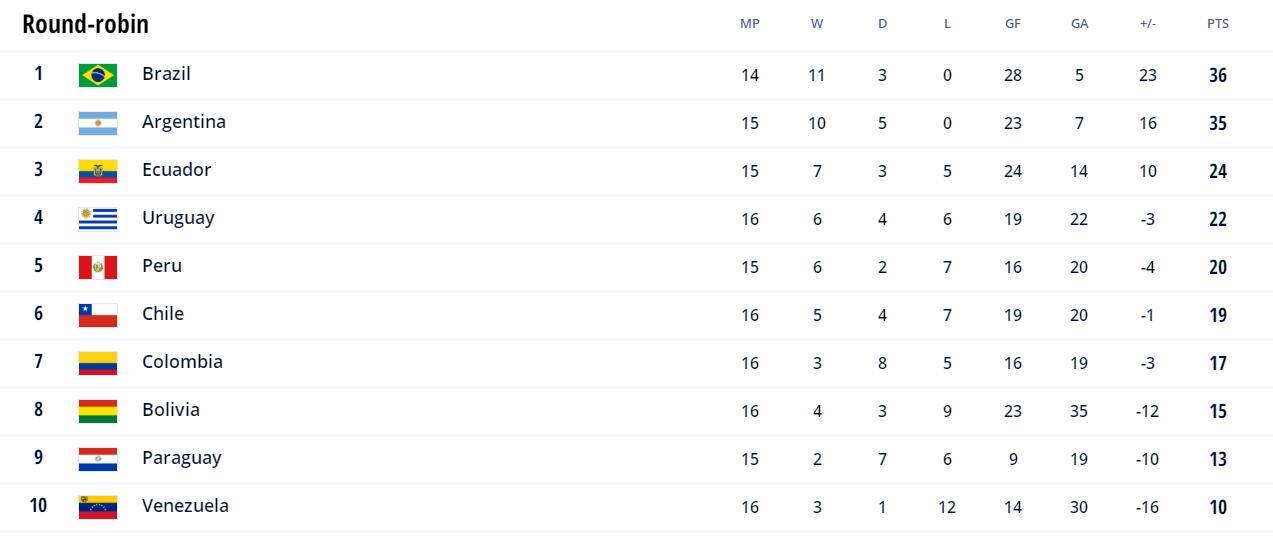
Task: Click the Paraguay team name
Action: tap(181, 458)
